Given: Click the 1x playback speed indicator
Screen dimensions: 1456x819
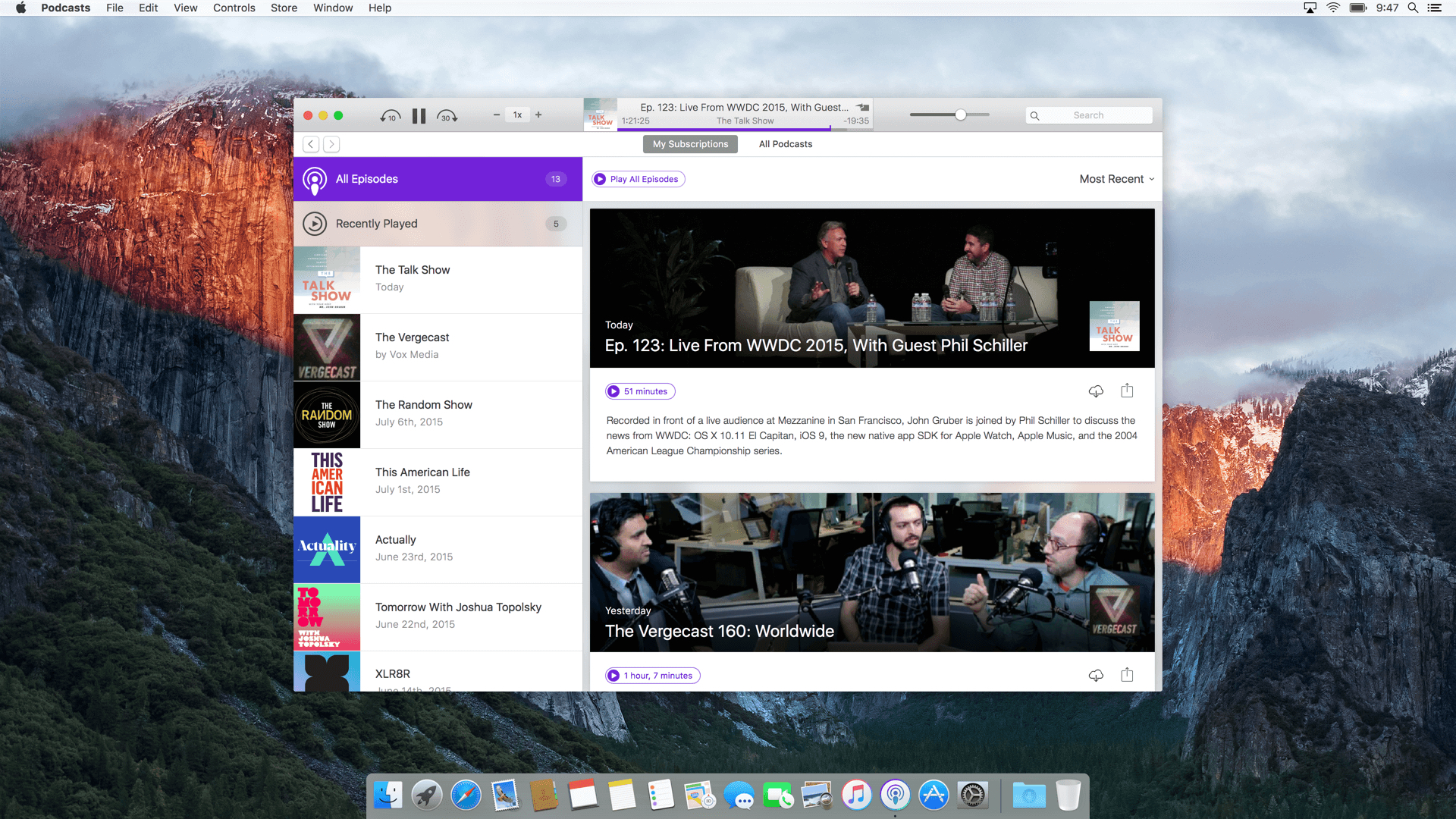Looking at the screenshot, I should pos(517,115).
